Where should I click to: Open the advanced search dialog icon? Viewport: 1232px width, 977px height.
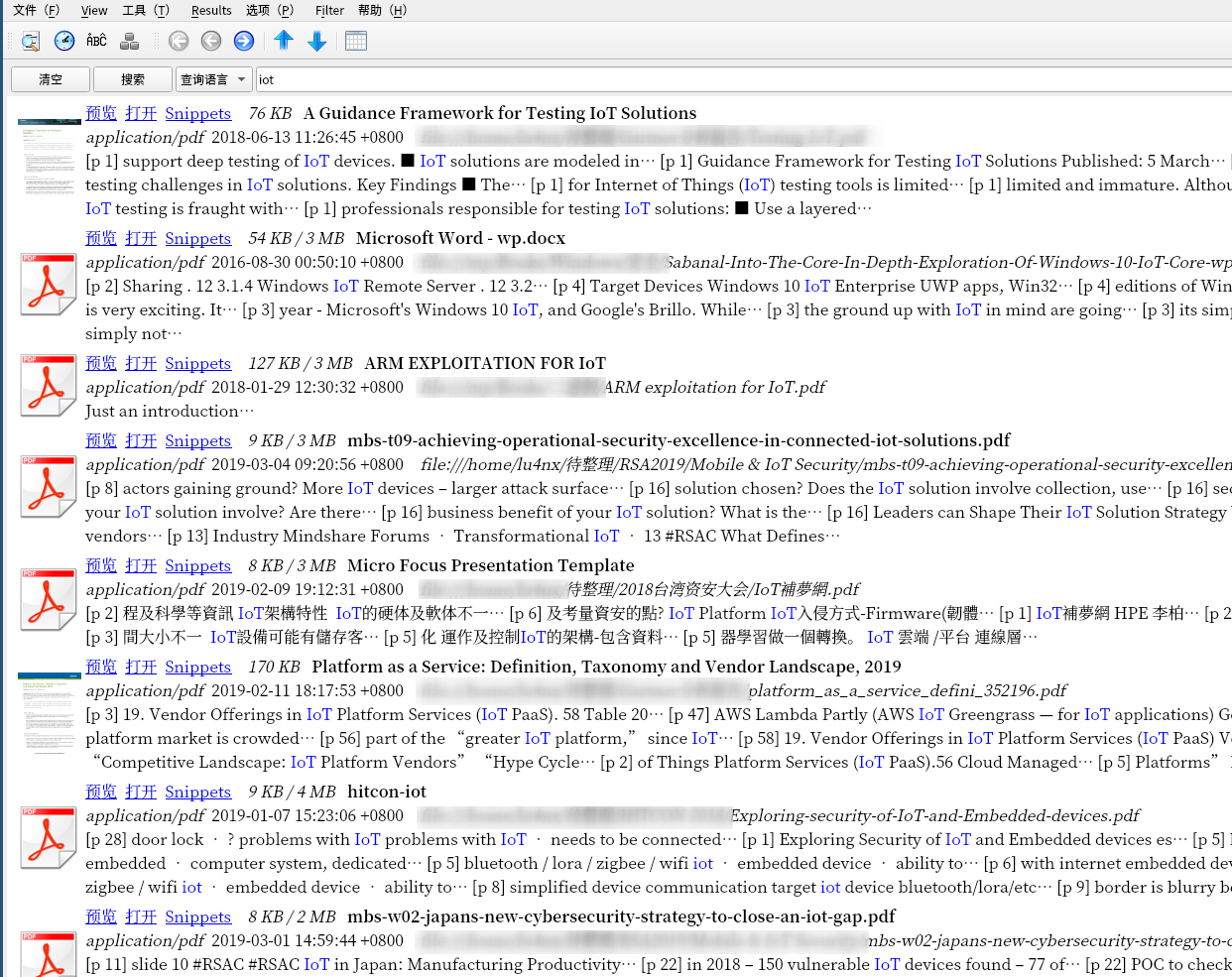tap(31, 41)
